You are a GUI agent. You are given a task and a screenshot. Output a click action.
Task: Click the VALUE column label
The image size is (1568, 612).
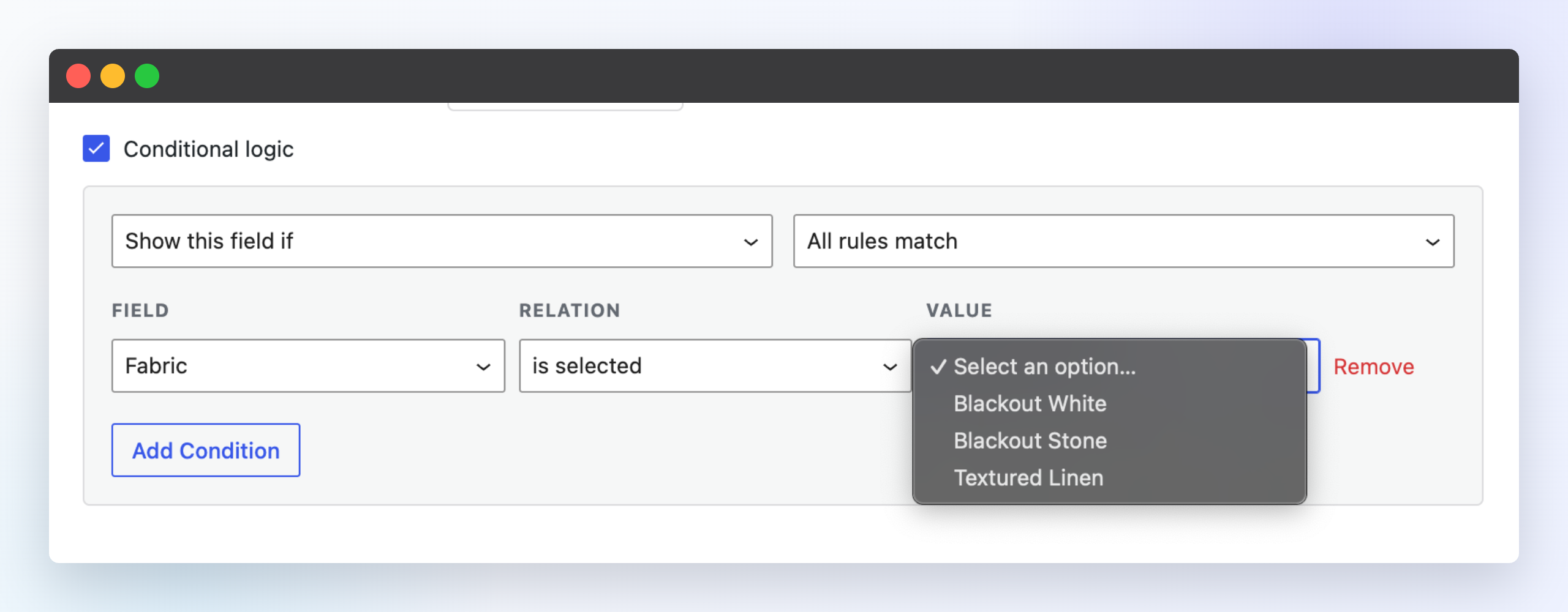pyautogui.click(x=959, y=310)
